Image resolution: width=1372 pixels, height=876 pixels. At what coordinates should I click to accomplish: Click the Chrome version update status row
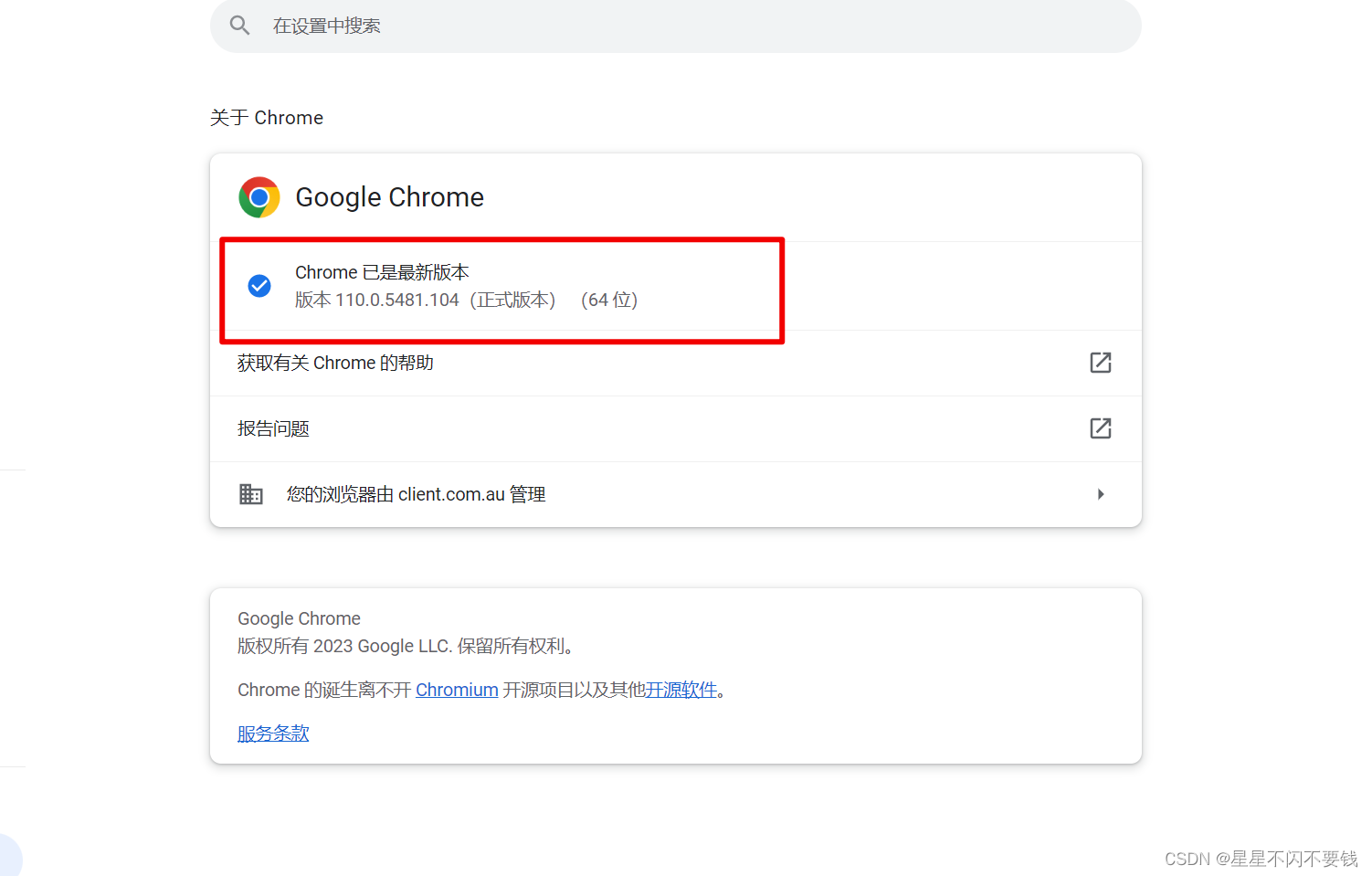coord(501,285)
